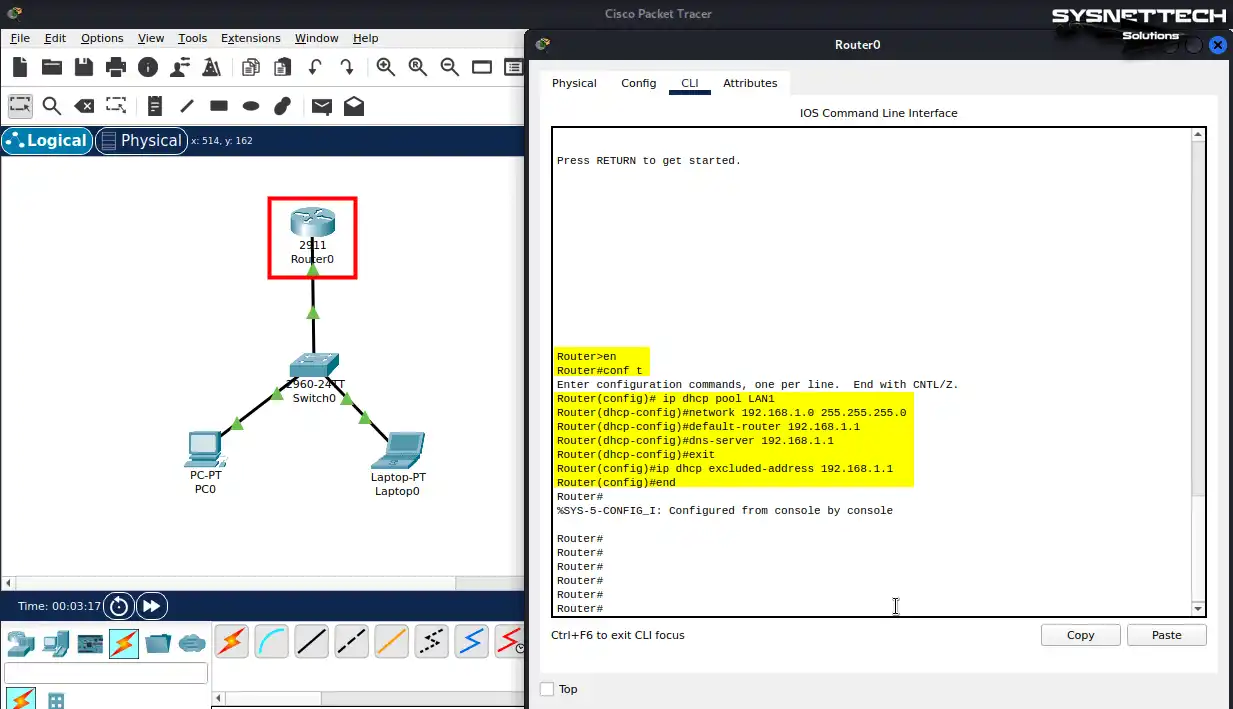This screenshot has height=709, width=1233.
Task: Redo the last action
Action: pos(347,67)
